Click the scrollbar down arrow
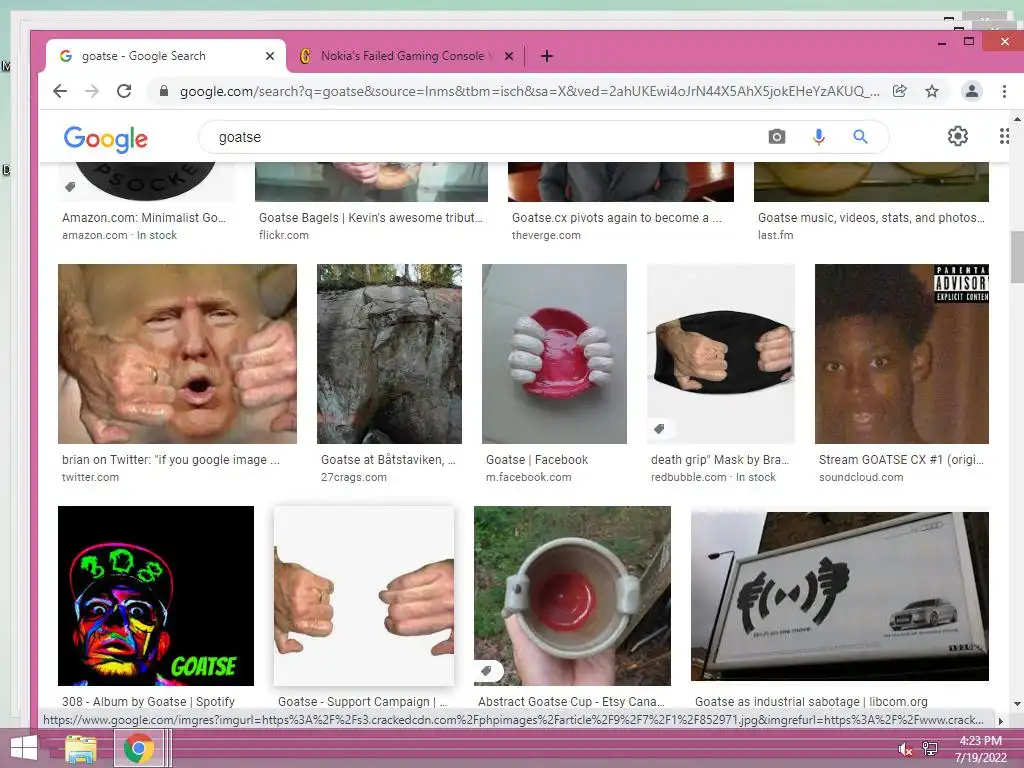The height and width of the screenshot is (768, 1024). pos(1017,703)
